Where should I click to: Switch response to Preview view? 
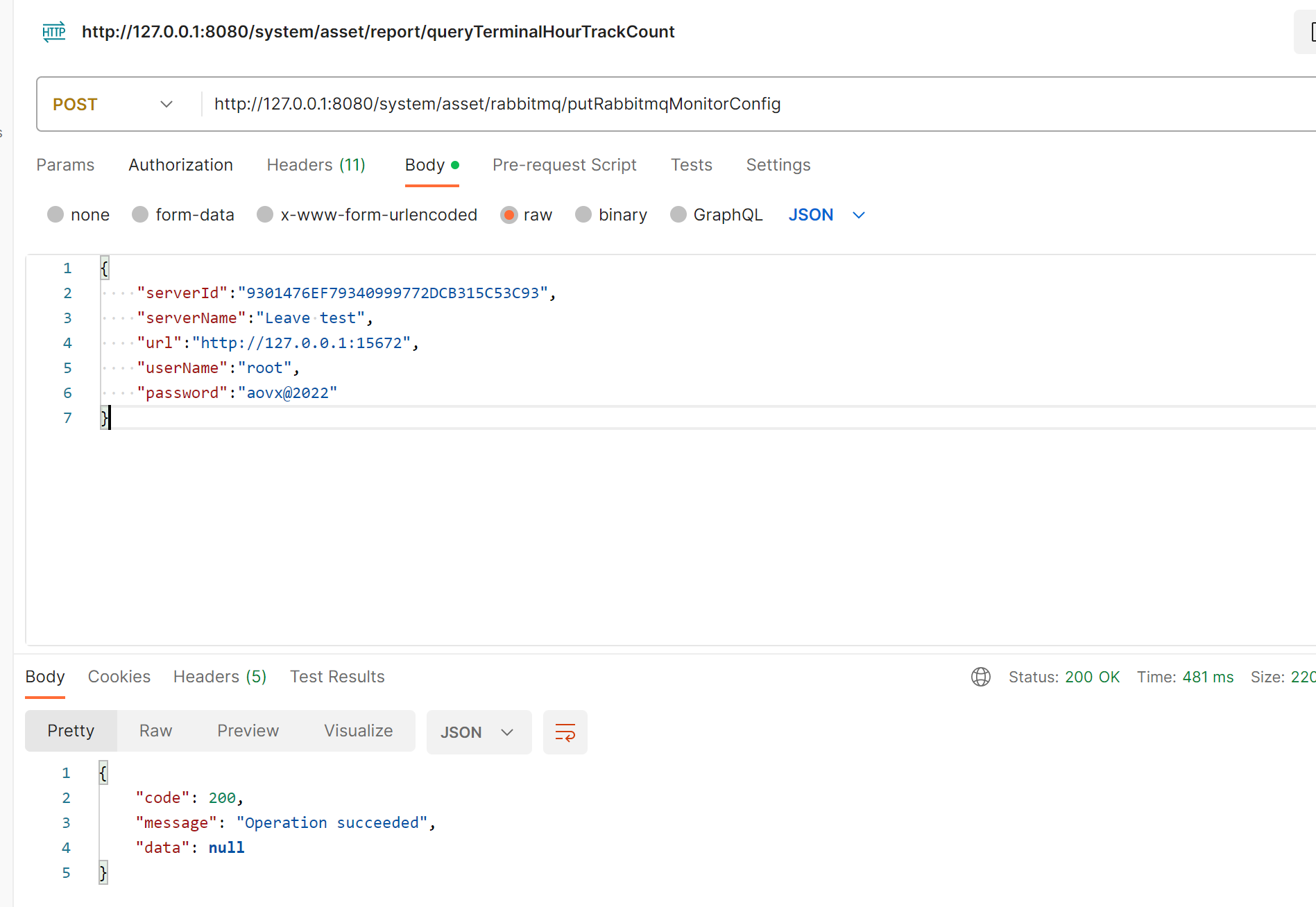(x=248, y=731)
